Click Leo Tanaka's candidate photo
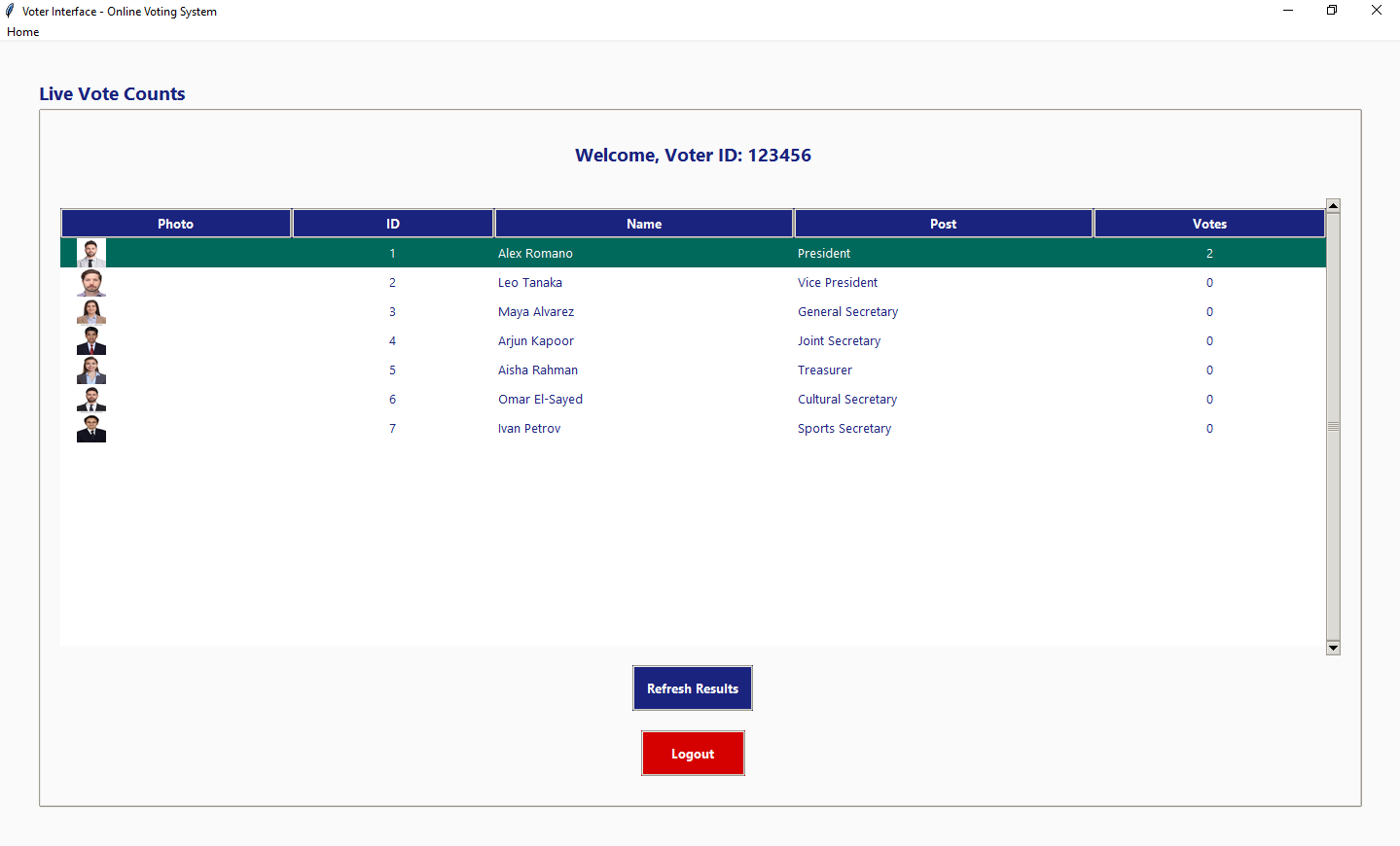This screenshot has height=846, width=1400. coord(90,283)
